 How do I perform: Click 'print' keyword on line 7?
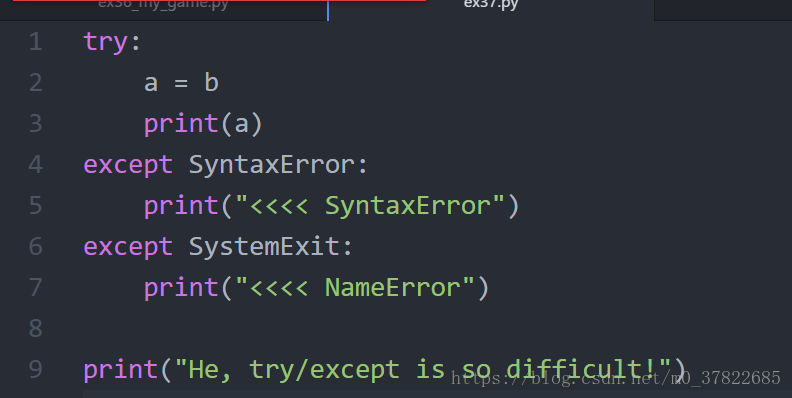181,288
